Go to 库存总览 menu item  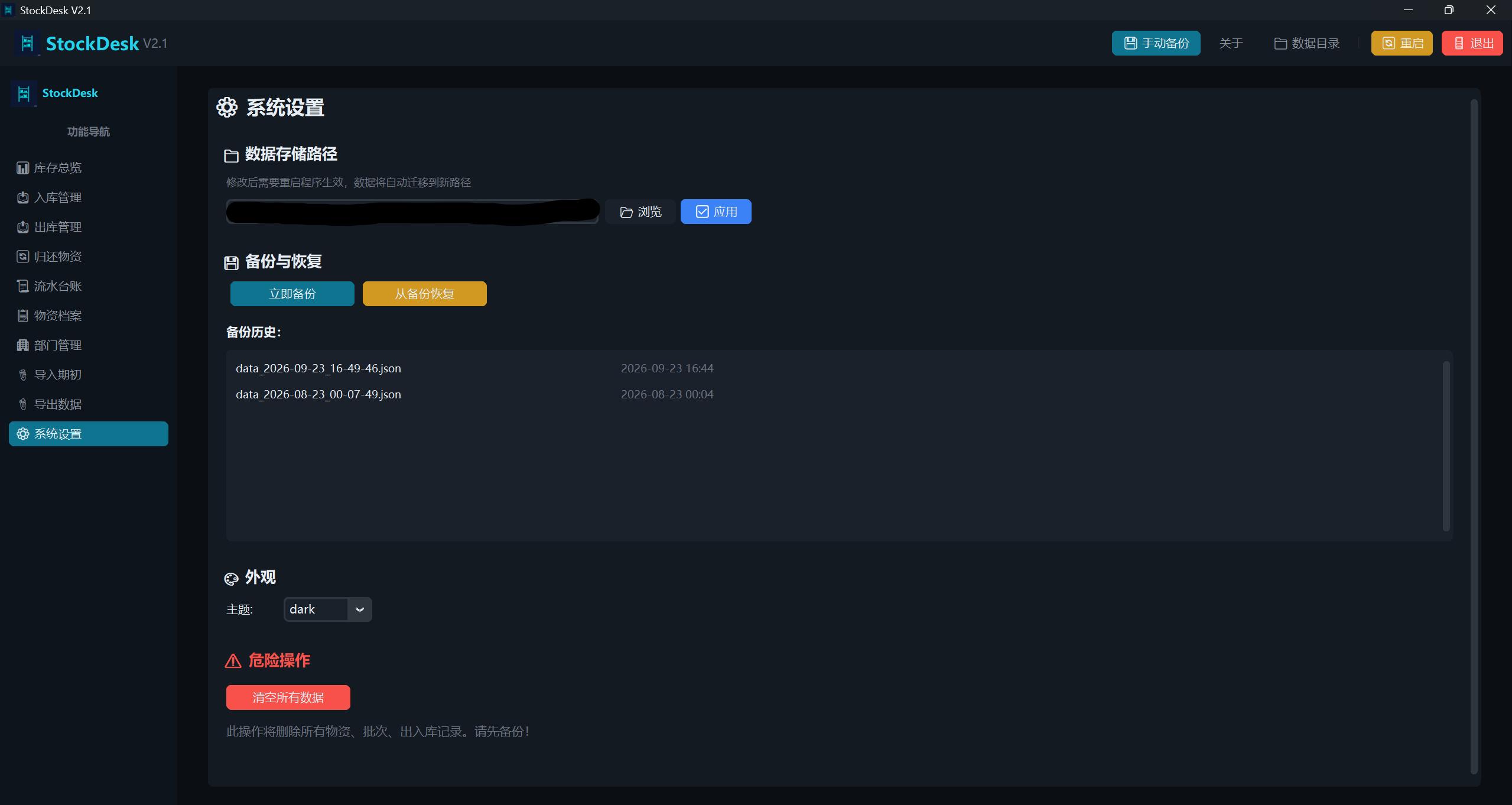[89, 168]
